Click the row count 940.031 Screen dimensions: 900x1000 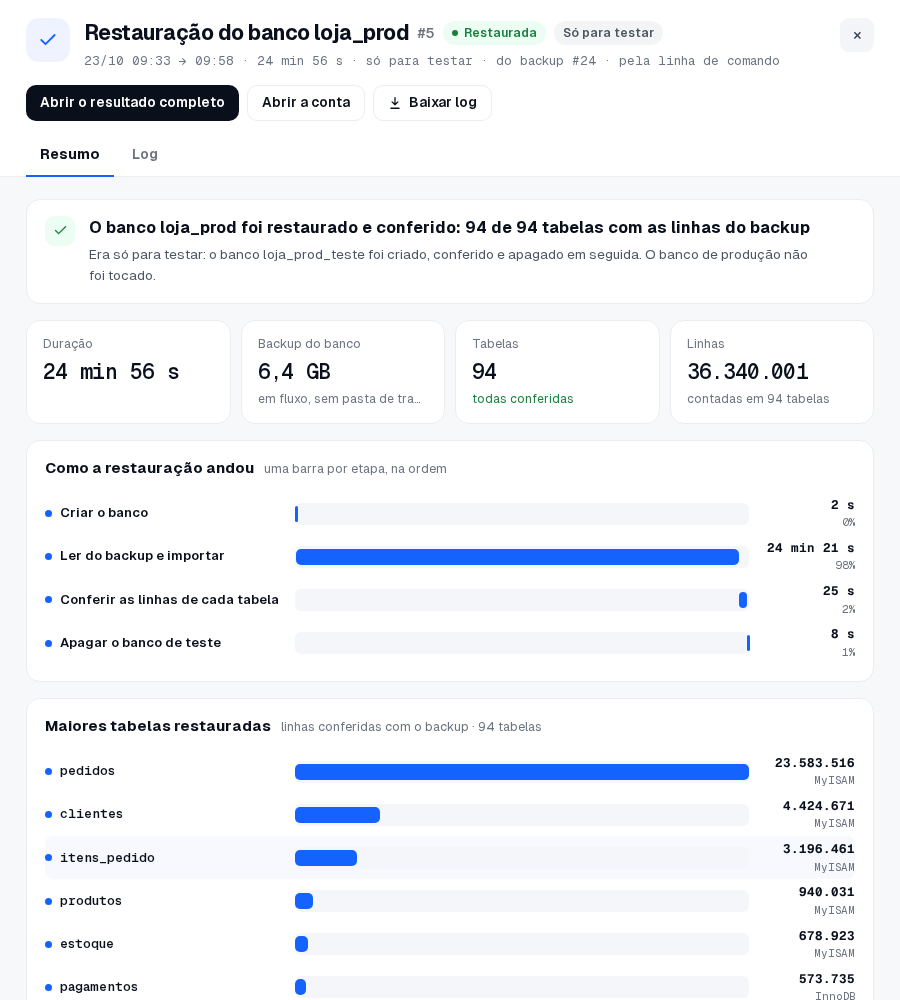click(x=826, y=892)
